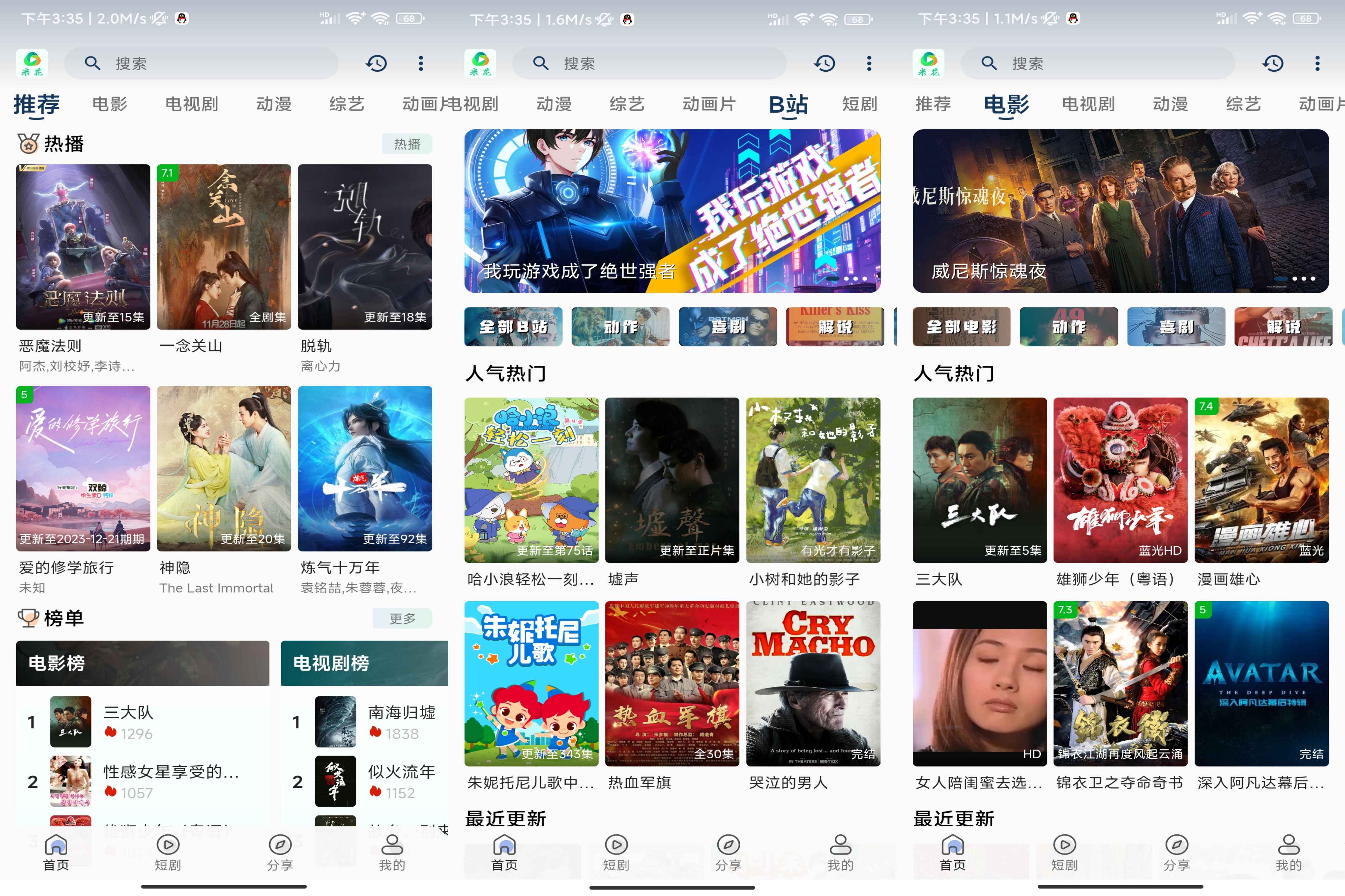This screenshot has height=896, width=1345.
Task: Switch to 推荐 tab on the 电影 screen
Action: (x=933, y=104)
